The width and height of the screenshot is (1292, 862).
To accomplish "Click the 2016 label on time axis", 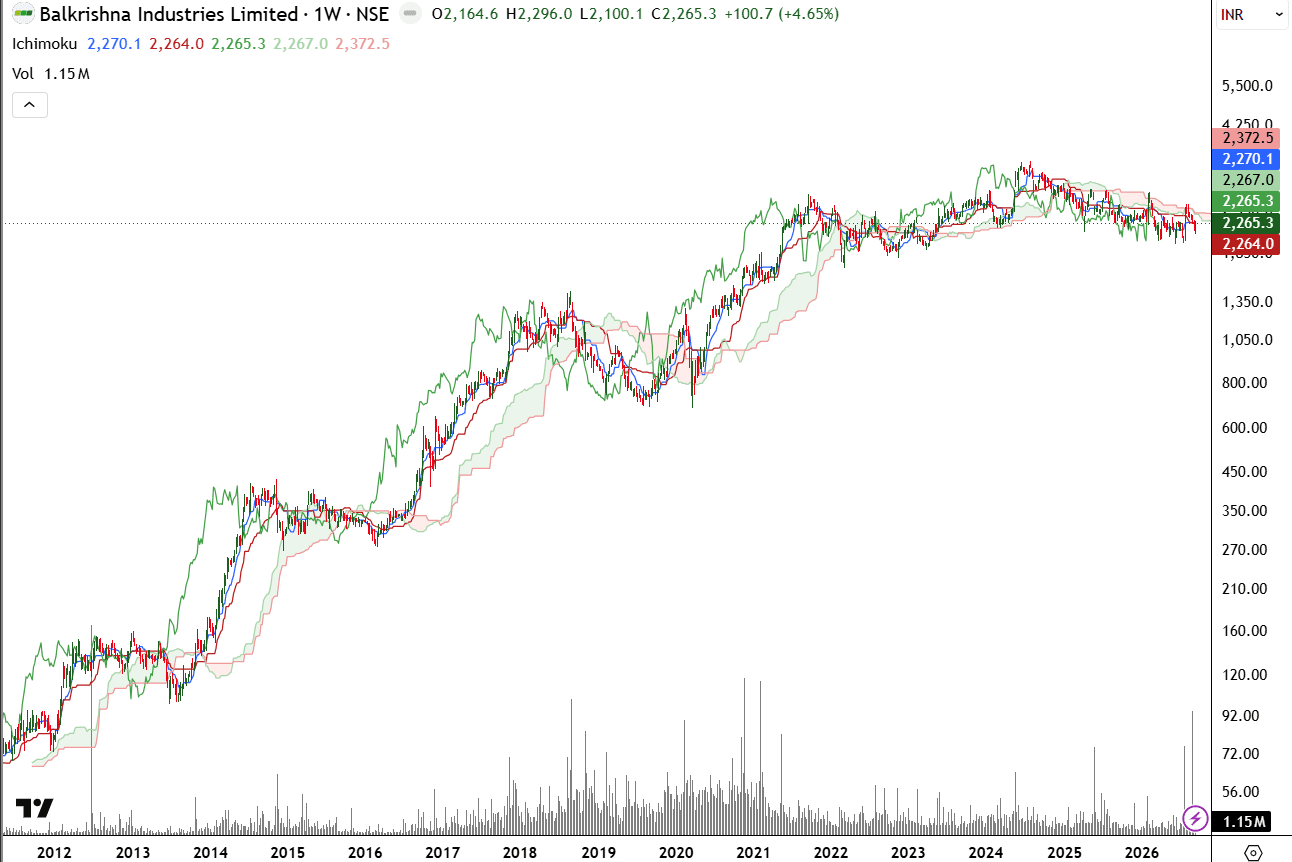I will [x=366, y=853].
